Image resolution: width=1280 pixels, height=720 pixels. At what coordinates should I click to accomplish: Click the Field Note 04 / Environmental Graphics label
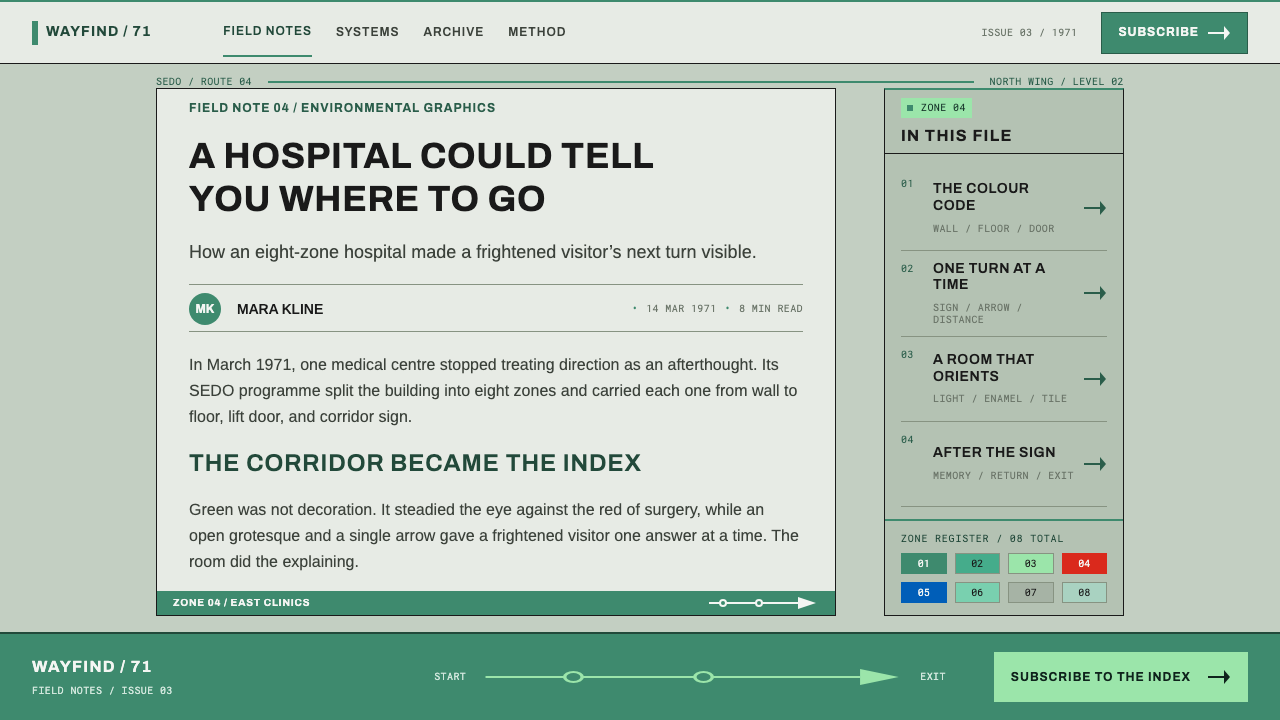pos(342,108)
